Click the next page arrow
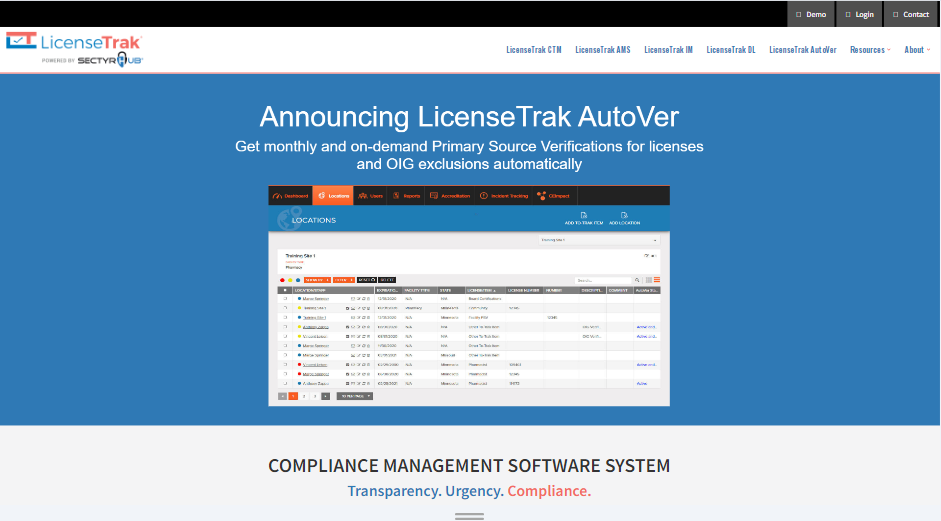The height and width of the screenshot is (521, 941). coord(325,396)
